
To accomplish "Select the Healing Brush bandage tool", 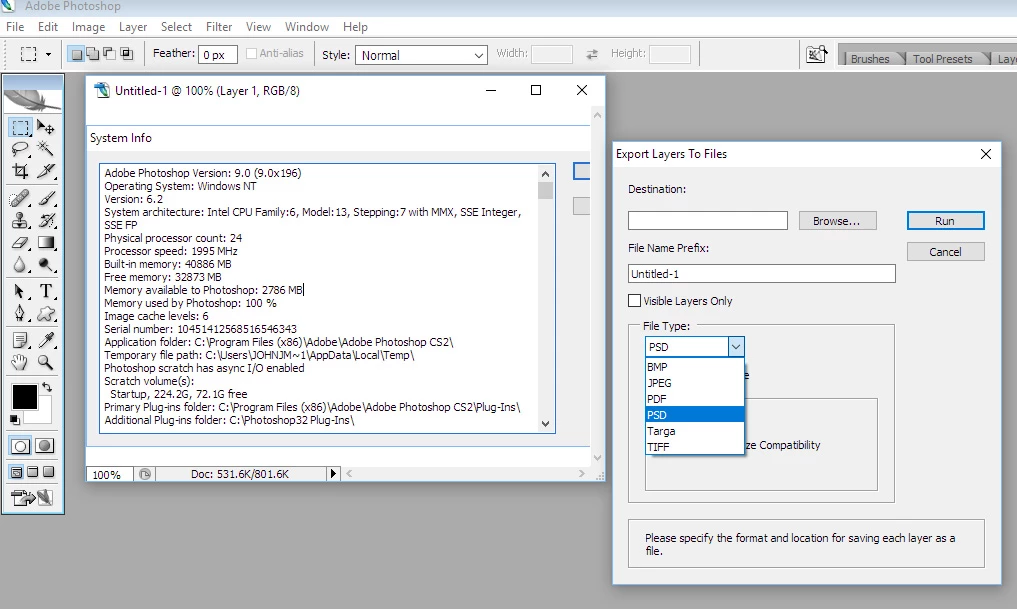I will [x=20, y=198].
